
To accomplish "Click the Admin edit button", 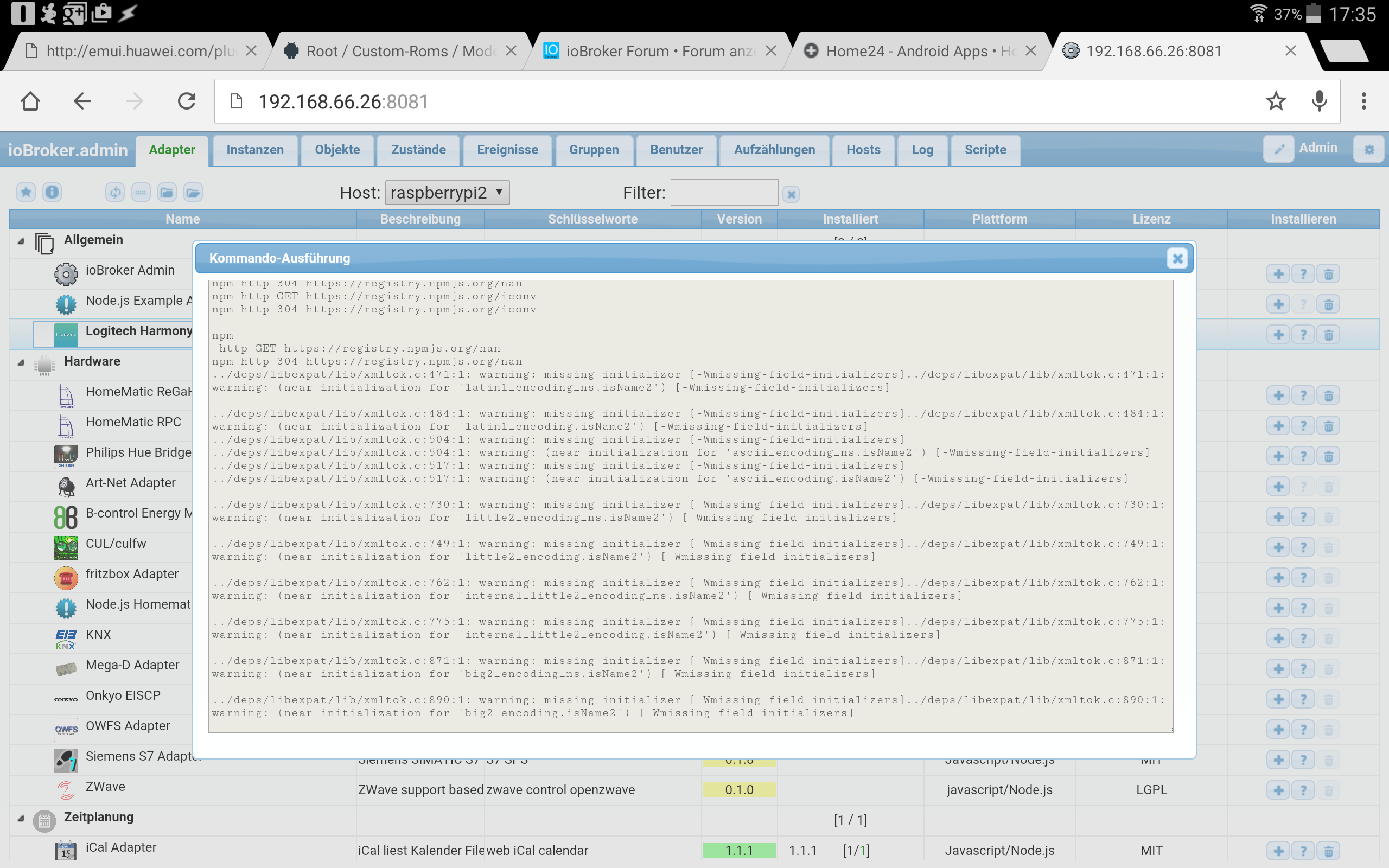I will coord(1279,149).
